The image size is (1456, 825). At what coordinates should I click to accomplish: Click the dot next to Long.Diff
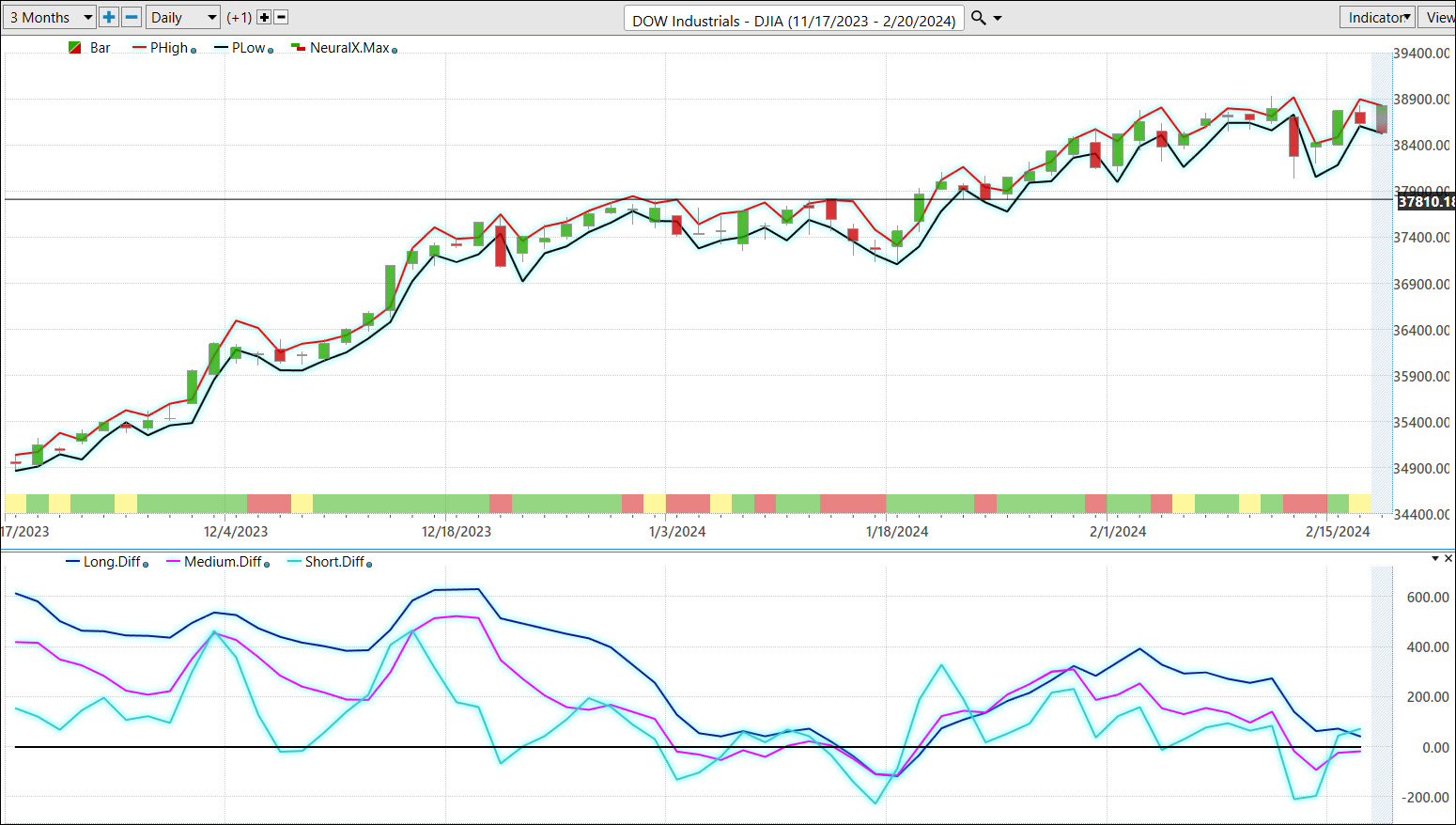click(x=146, y=565)
